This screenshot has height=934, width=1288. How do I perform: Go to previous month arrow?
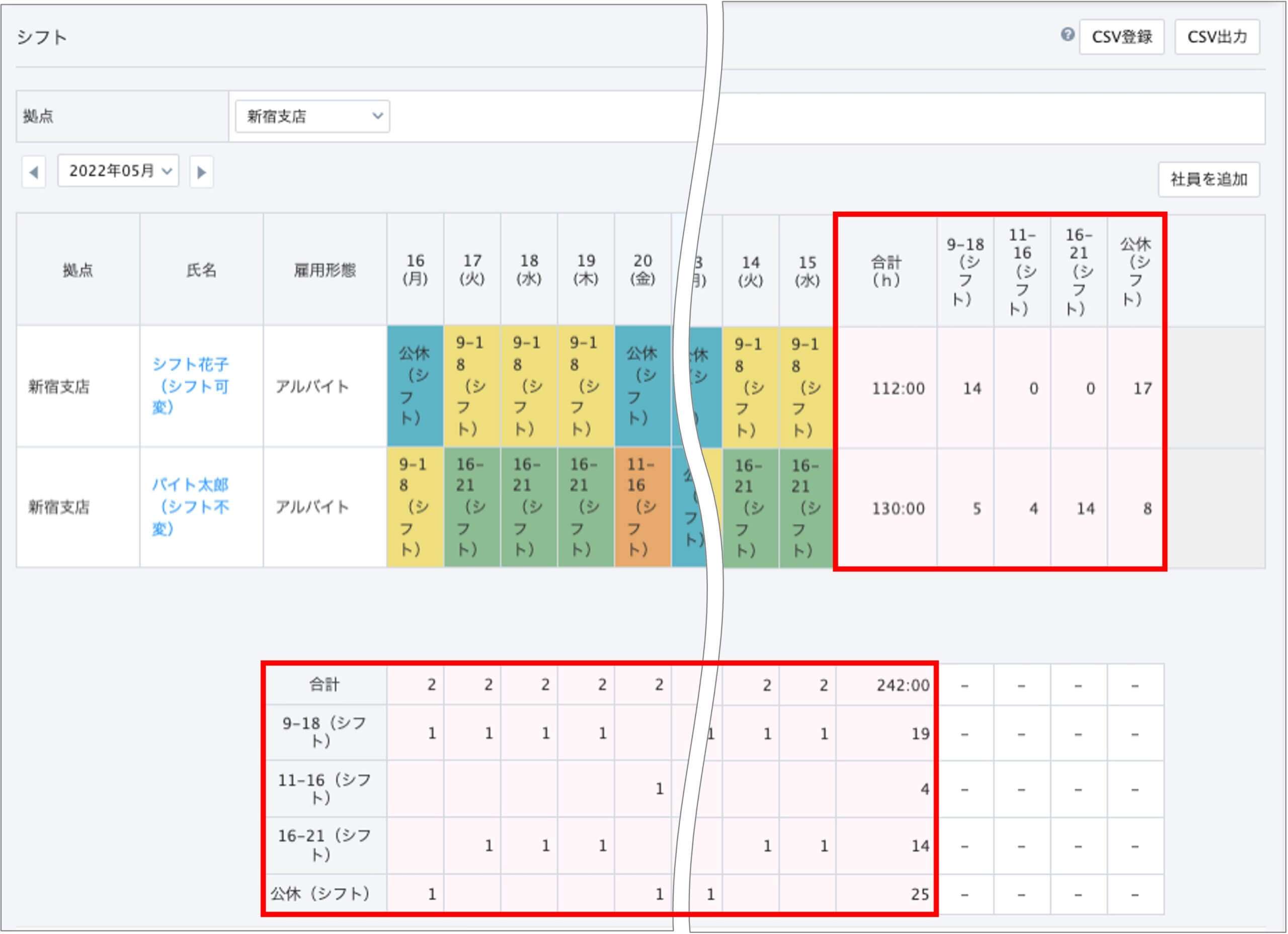(34, 172)
